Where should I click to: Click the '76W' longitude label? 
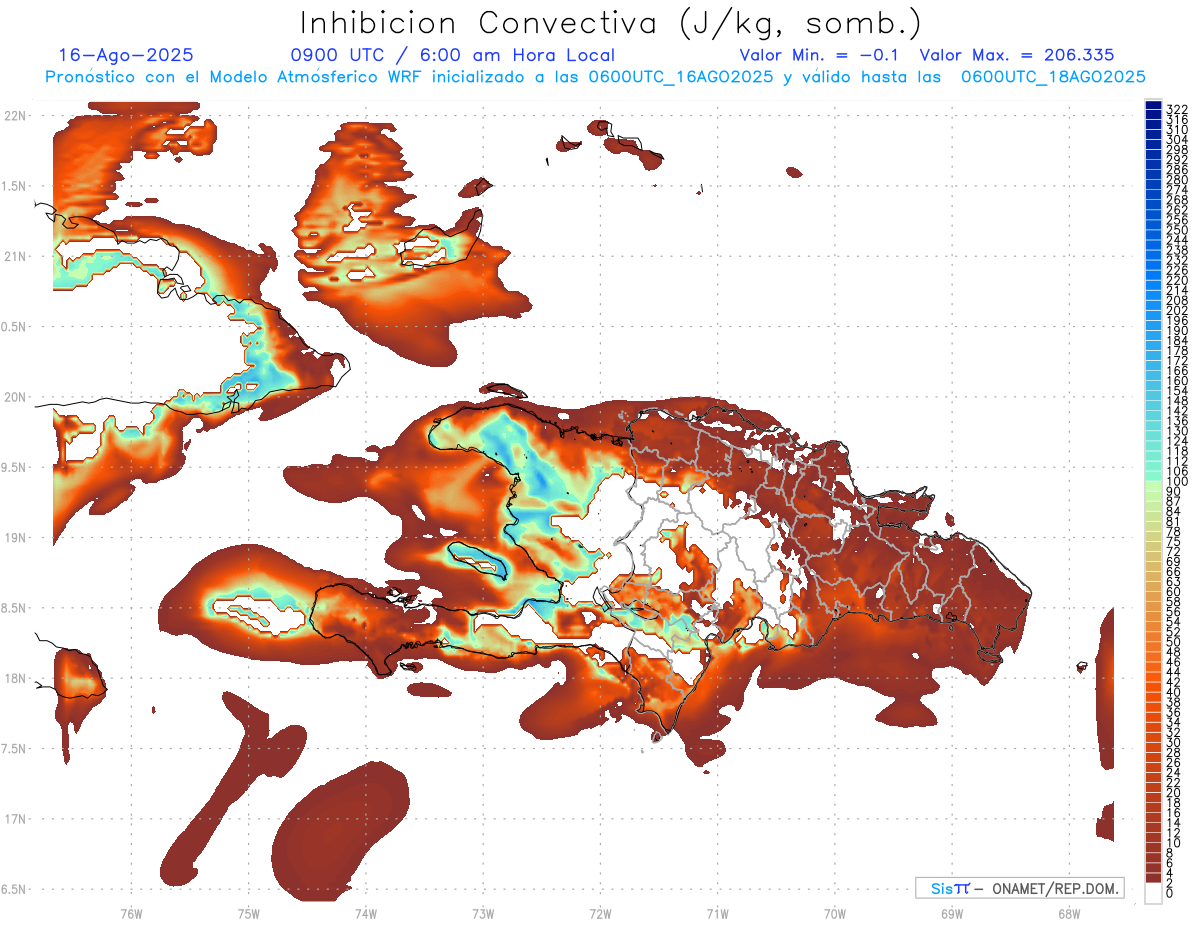pos(131,913)
